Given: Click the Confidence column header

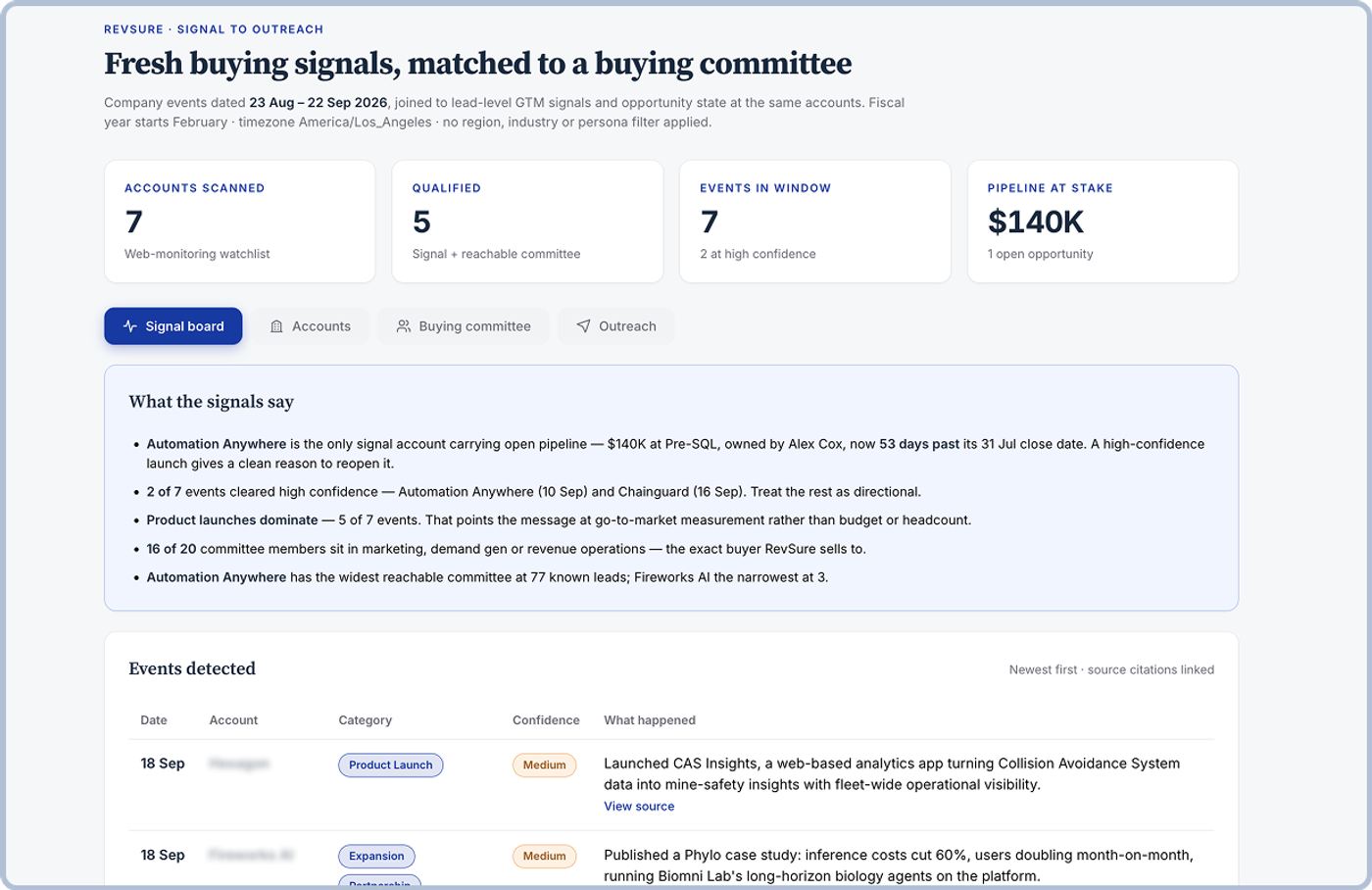Looking at the screenshot, I should pyautogui.click(x=546, y=720).
